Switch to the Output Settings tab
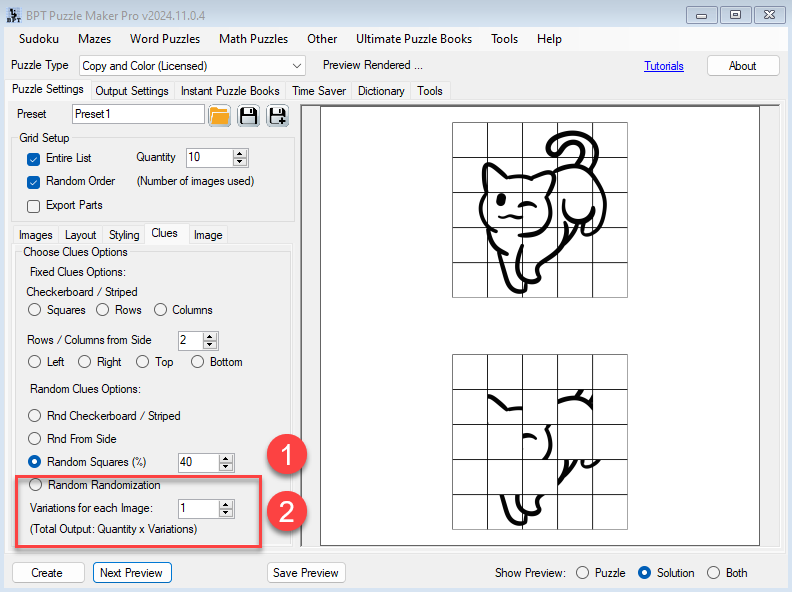 132,91
